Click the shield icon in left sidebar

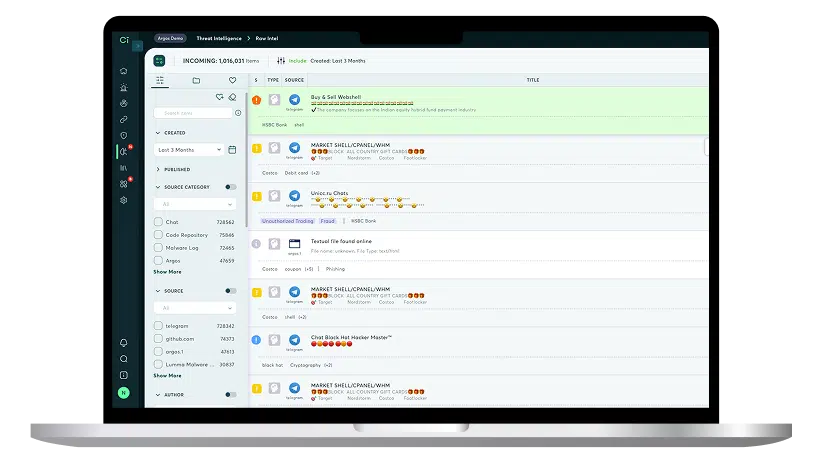[124, 135]
